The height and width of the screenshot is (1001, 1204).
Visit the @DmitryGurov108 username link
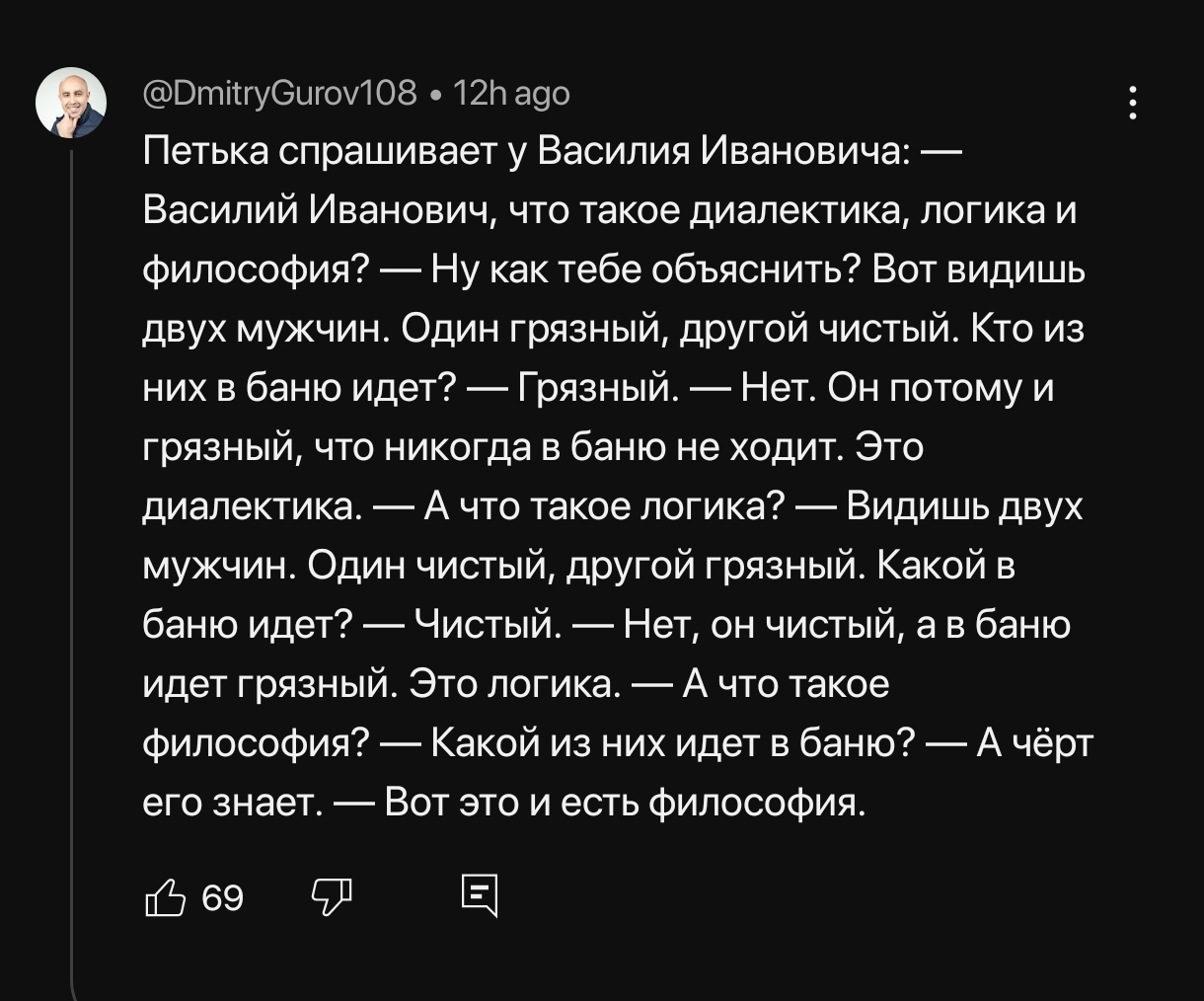coord(280,94)
